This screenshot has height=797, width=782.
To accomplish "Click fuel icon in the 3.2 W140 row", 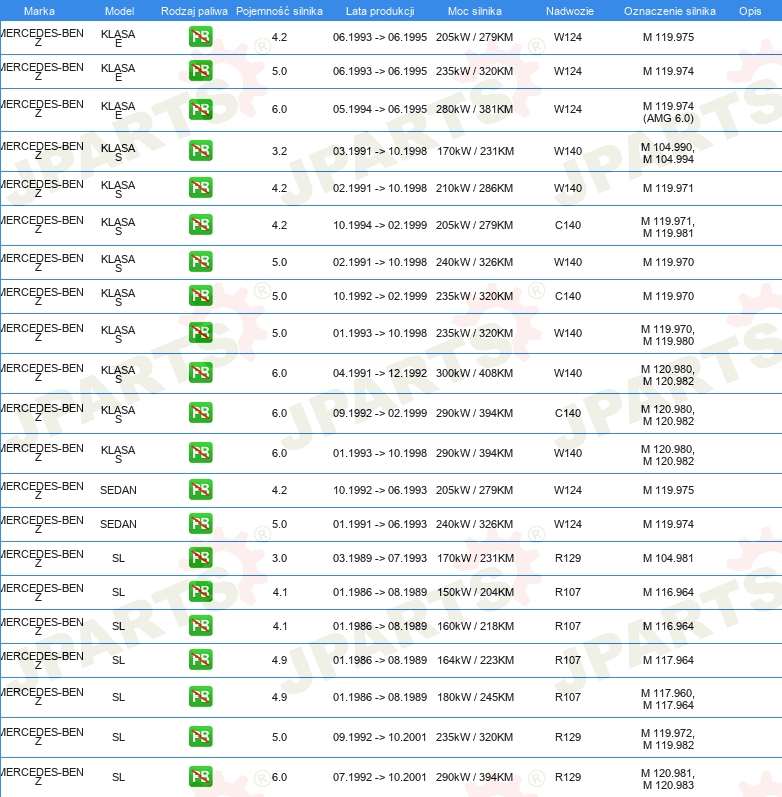I will point(200,151).
